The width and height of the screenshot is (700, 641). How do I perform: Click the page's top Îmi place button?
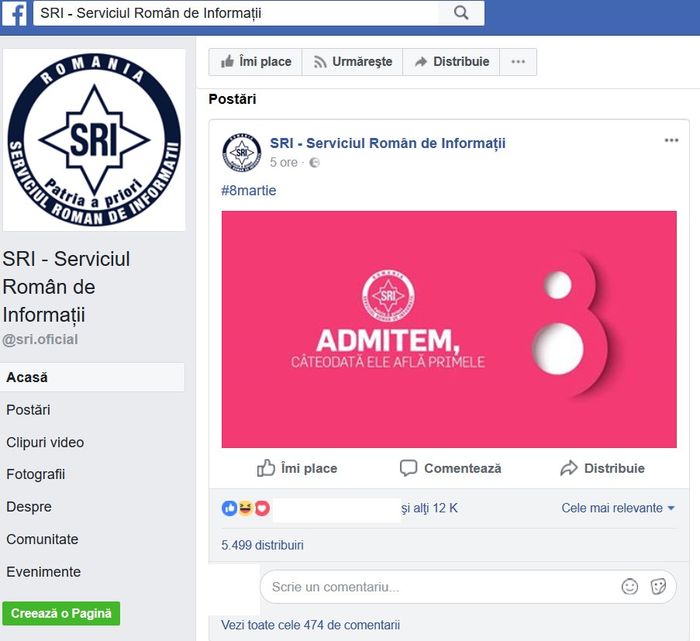pyautogui.click(x=256, y=62)
